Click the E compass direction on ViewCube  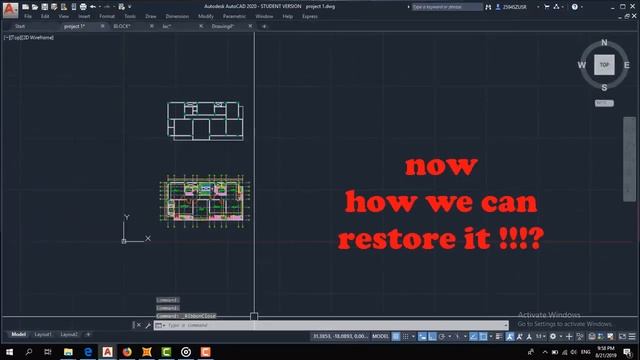pos(627,65)
